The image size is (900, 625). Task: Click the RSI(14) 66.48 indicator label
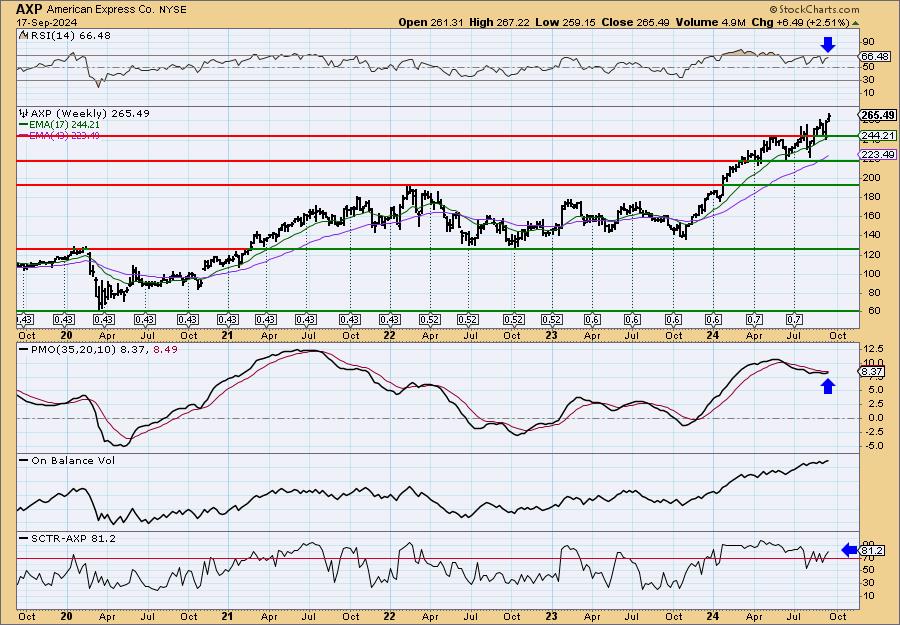coord(69,36)
